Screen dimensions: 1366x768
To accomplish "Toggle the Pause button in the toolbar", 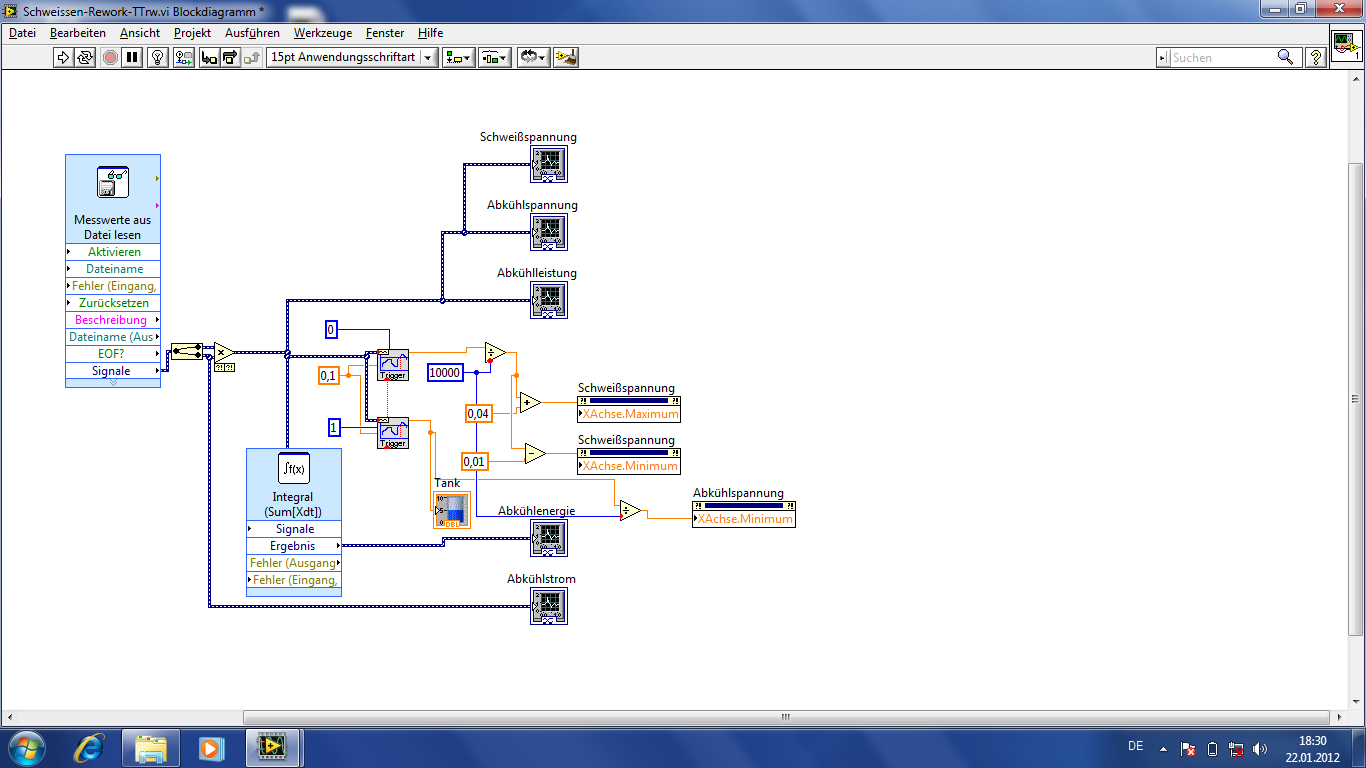I will pyautogui.click(x=133, y=57).
